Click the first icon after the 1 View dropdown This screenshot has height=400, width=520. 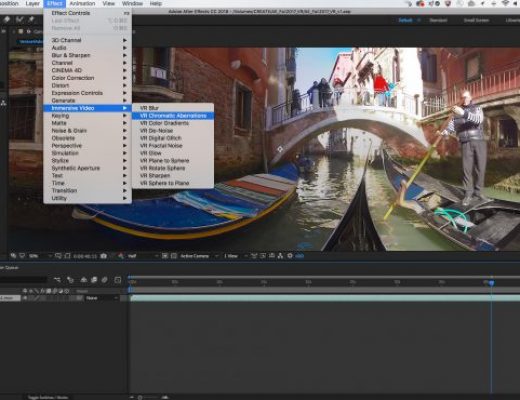[254, 256]
